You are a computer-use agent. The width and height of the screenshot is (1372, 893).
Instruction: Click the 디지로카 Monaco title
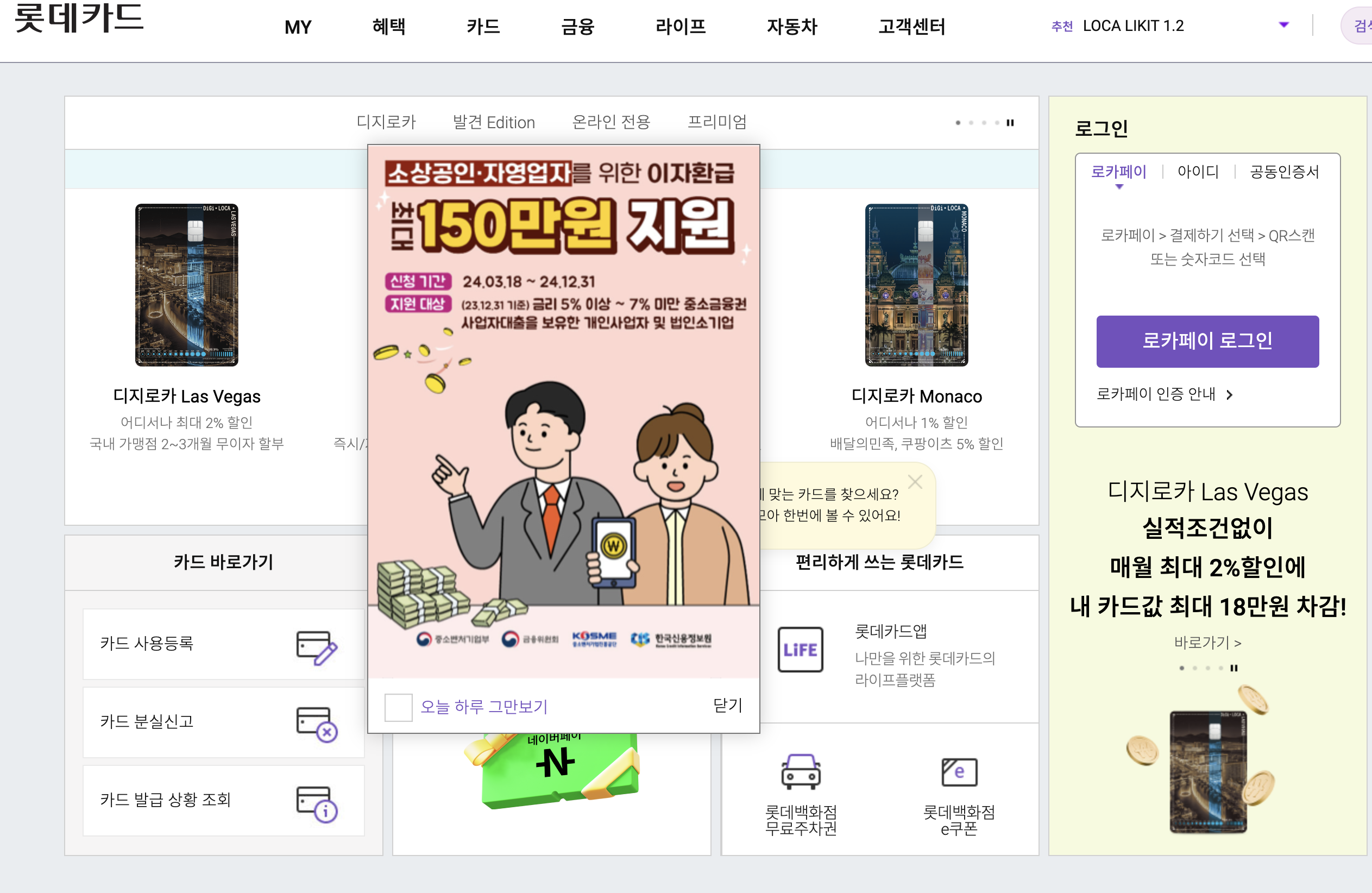[917, 396]
